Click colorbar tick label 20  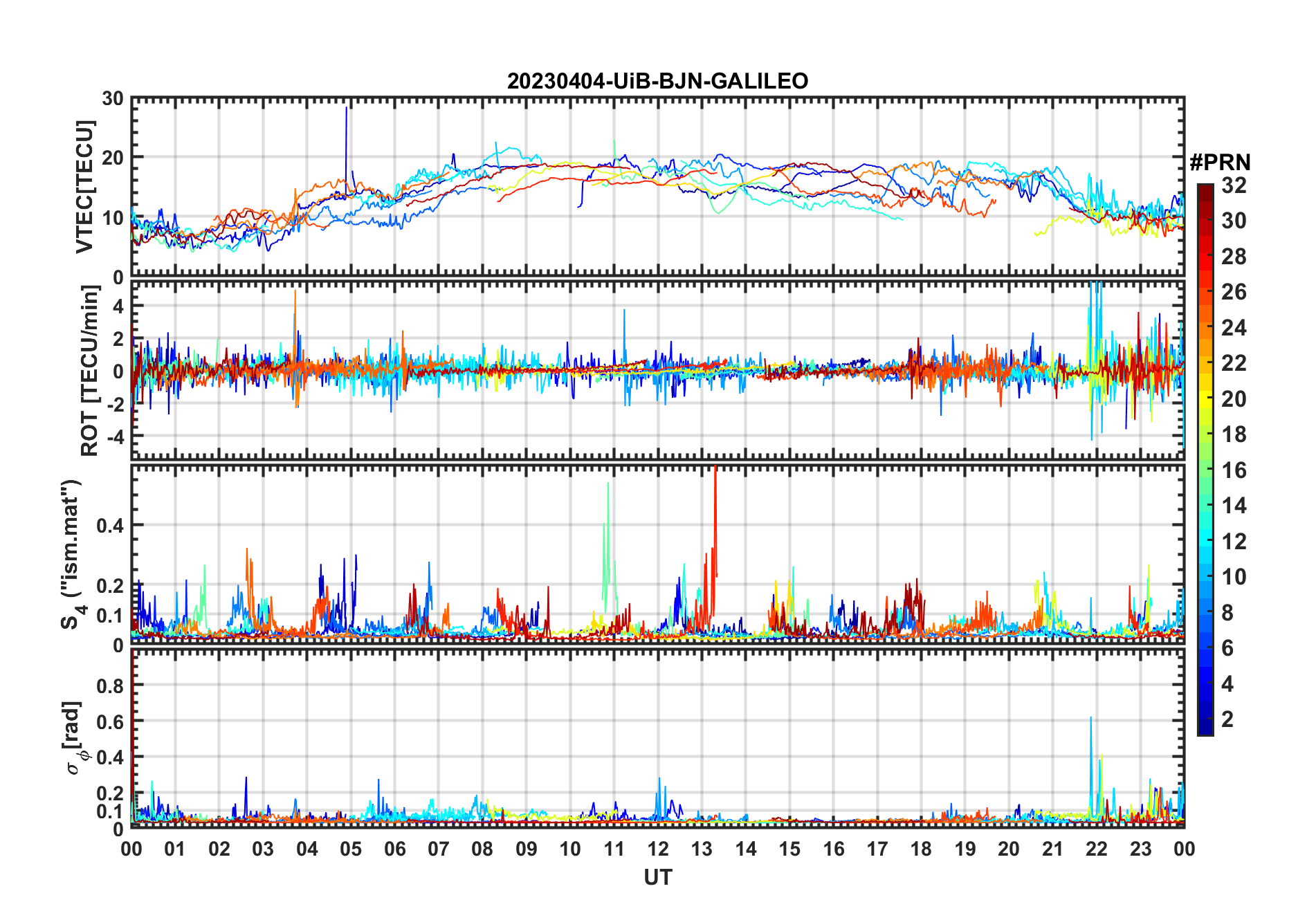pos(1234,399)
